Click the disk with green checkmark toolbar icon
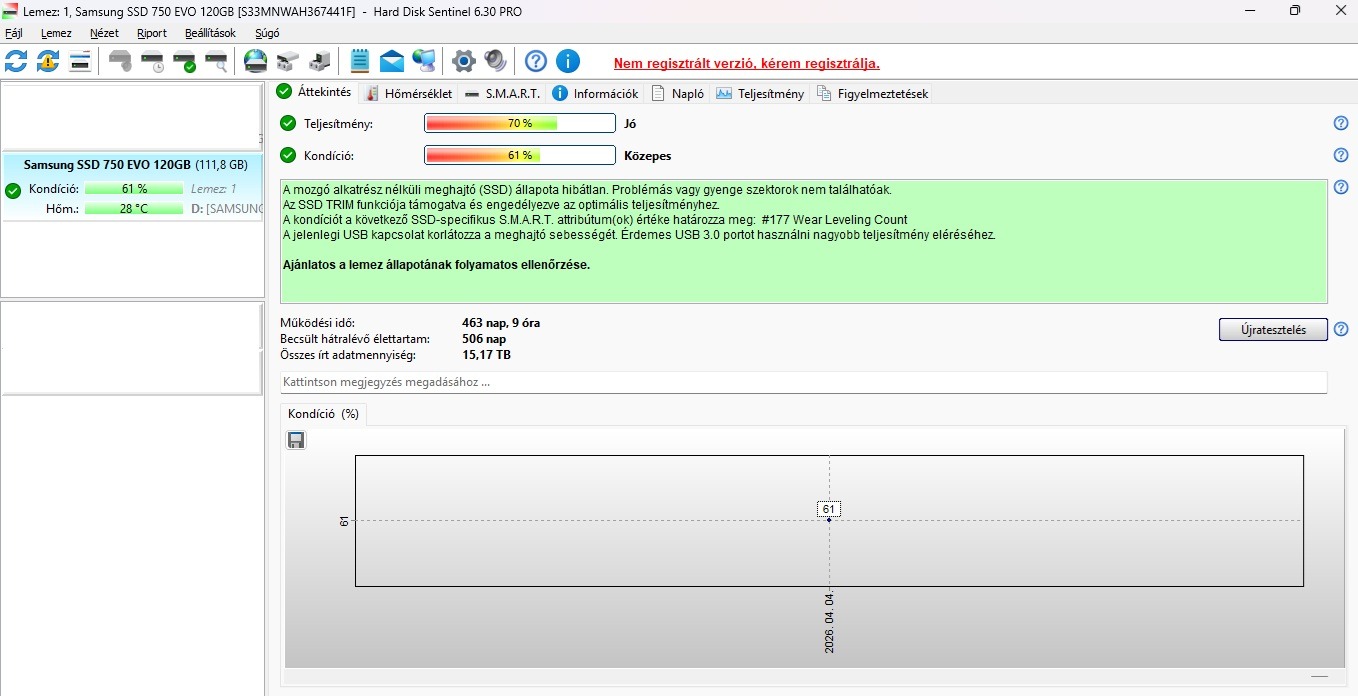This screenshot has height=696, width=1358. coord(184,61)
